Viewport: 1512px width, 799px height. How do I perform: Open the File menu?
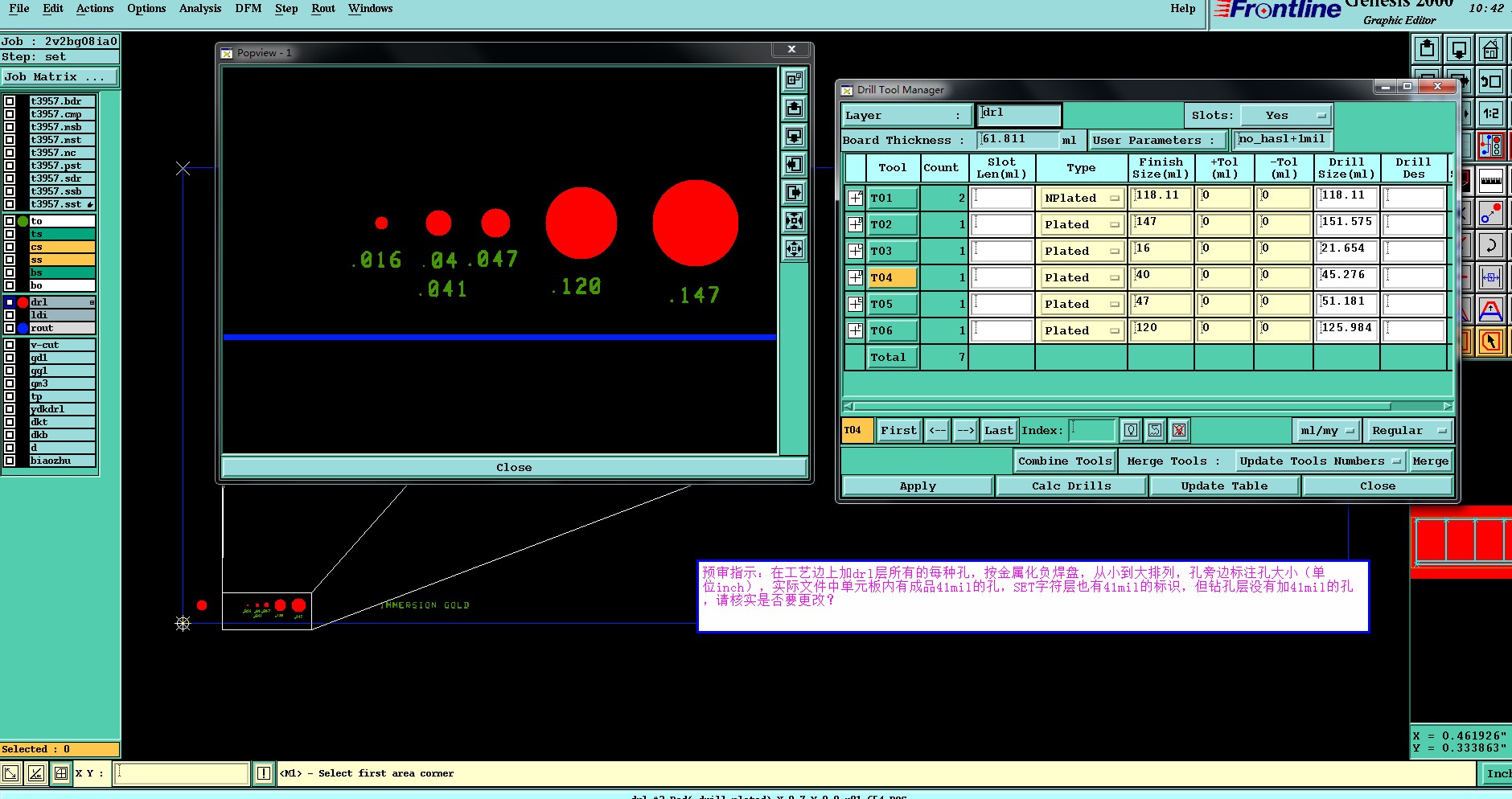[x=18, y=8]
